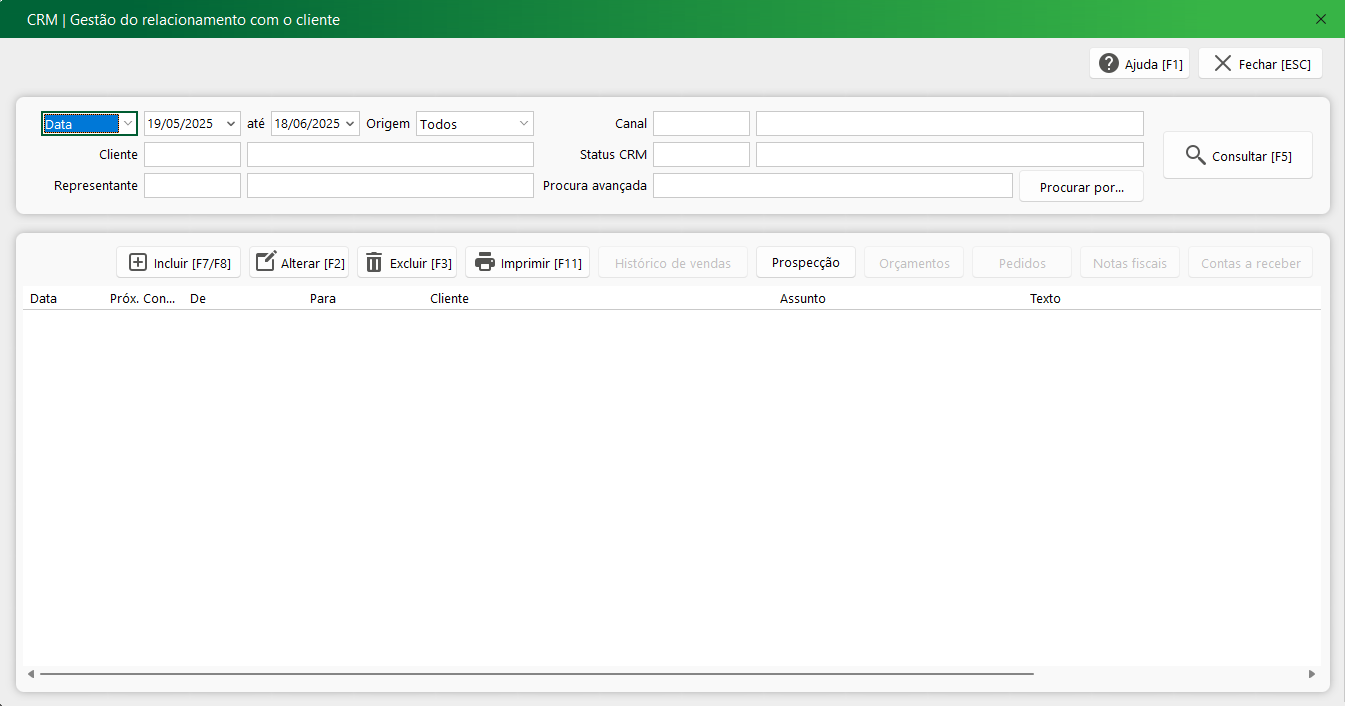The image size is (1345, 706).
Task: Click the Procurar por... button
Action: tap(1081, 187)
